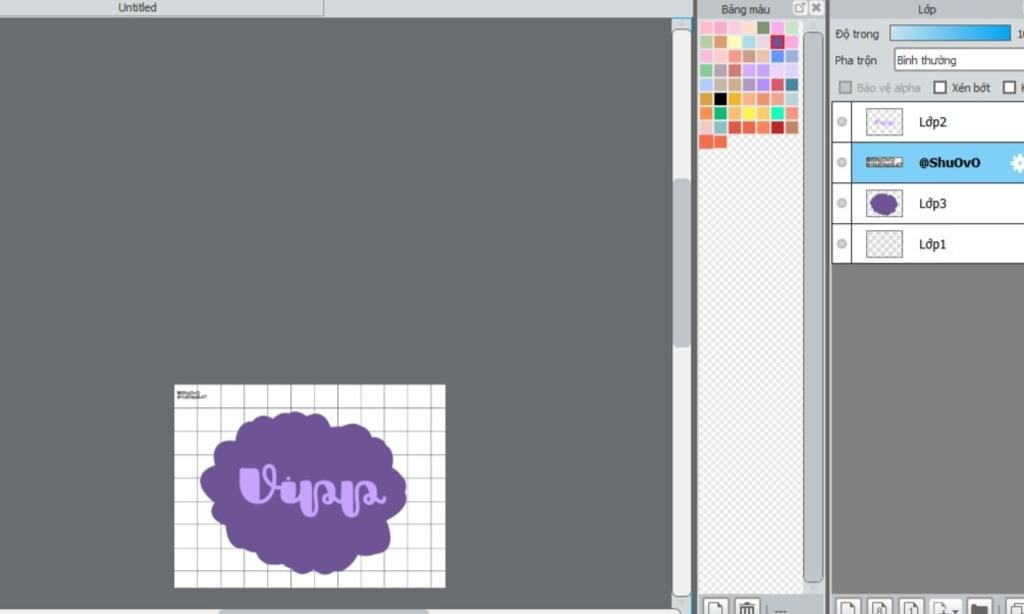Close the Bảng màu palette panel
1024x614 pixels.
pyautogui.click(x=816, y=8)
